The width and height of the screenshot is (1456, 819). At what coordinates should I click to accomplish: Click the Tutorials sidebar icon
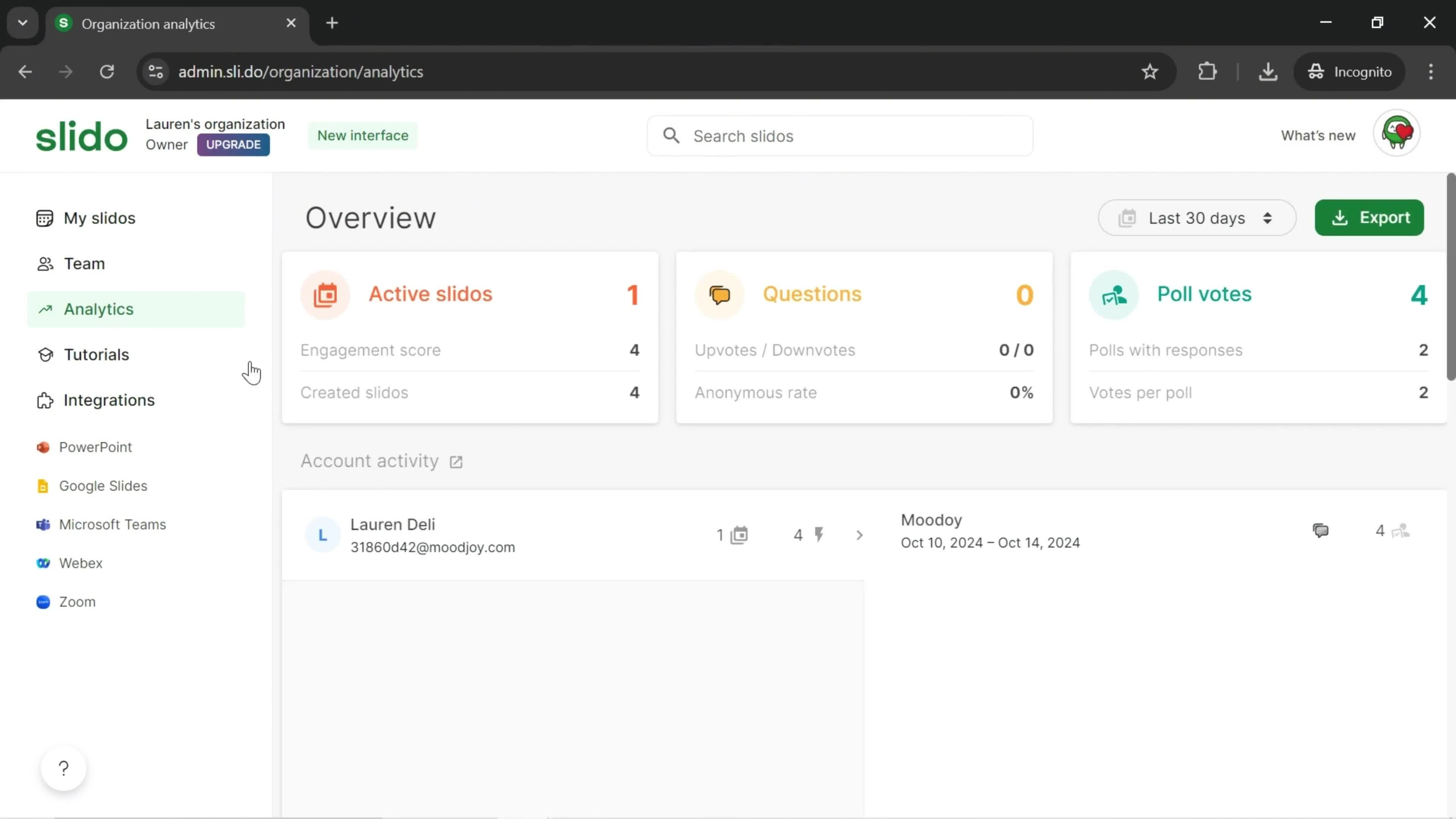coord(44,354)
